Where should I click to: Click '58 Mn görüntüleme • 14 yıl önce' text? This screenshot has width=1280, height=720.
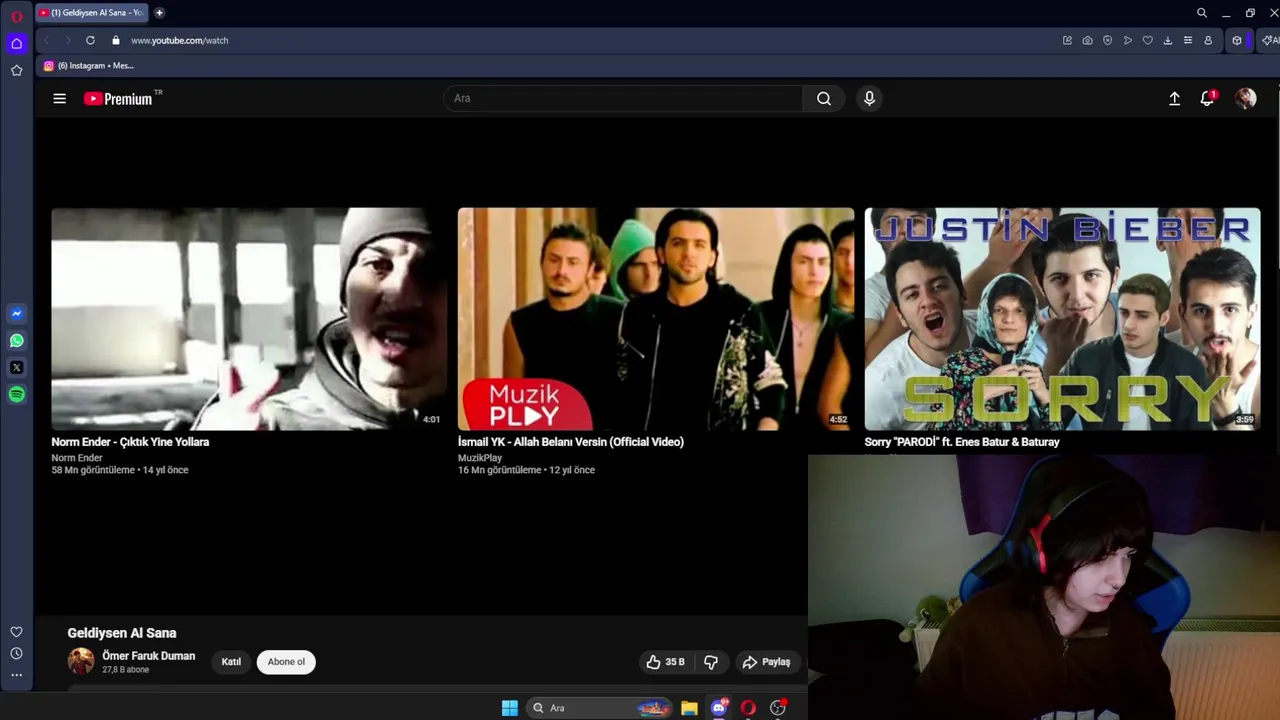(120, 470)
